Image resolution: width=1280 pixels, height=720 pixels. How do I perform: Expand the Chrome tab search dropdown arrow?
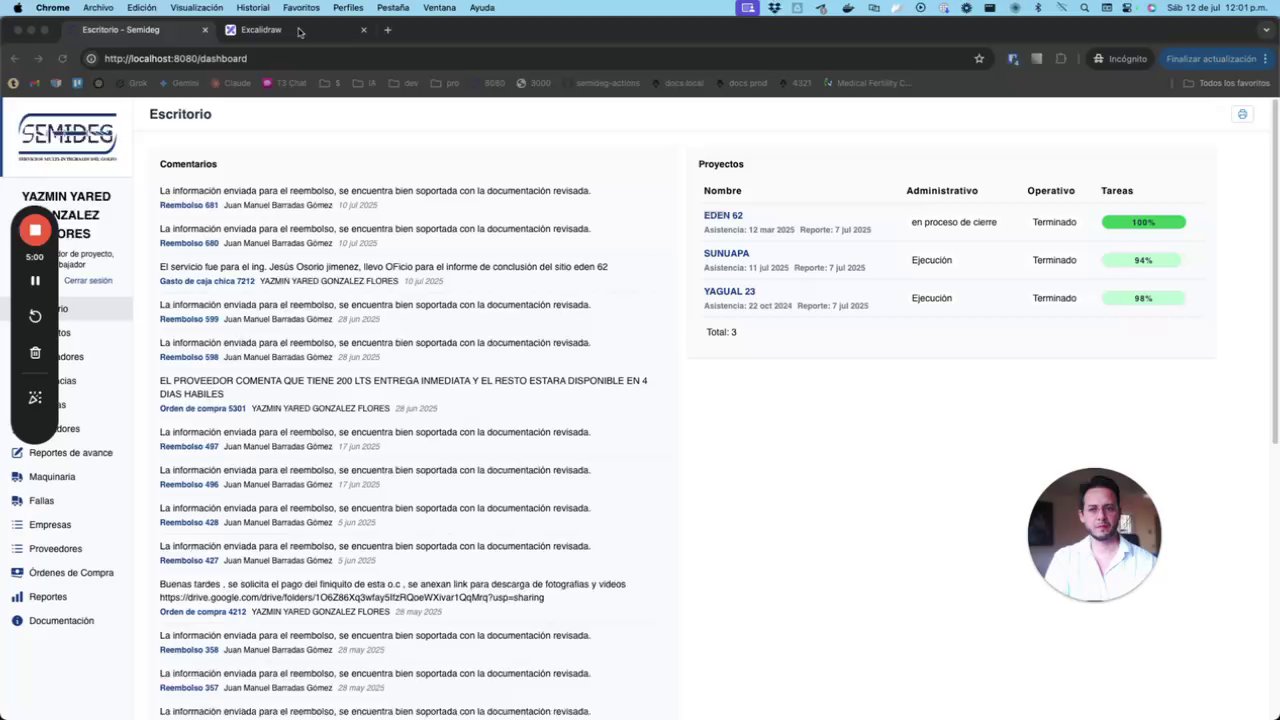coord(1264,30)
